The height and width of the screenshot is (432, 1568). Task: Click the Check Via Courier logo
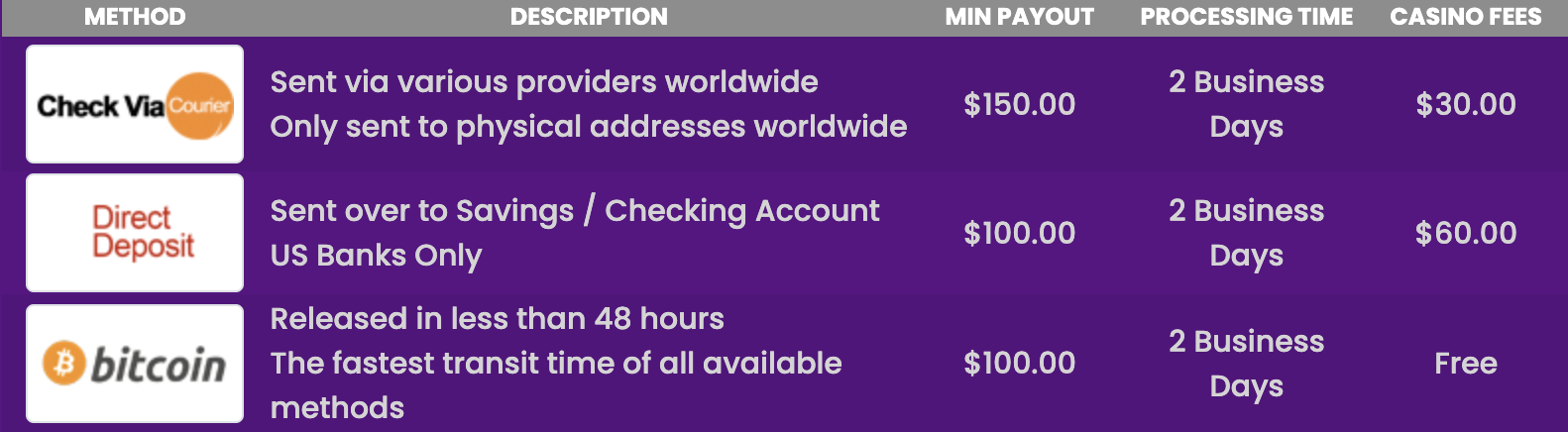coord(135,104)
